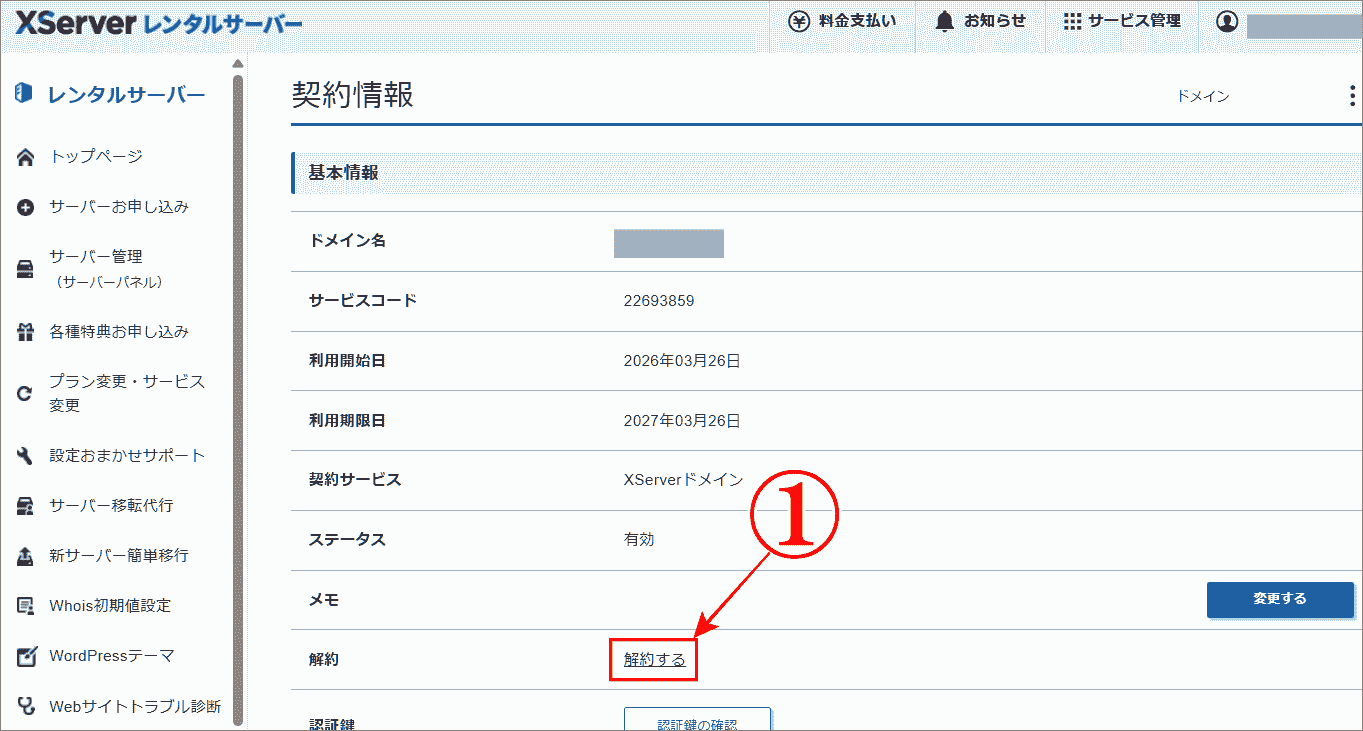
Task: Click the expiry date 2027年03月26日
Action: [682, 420]
